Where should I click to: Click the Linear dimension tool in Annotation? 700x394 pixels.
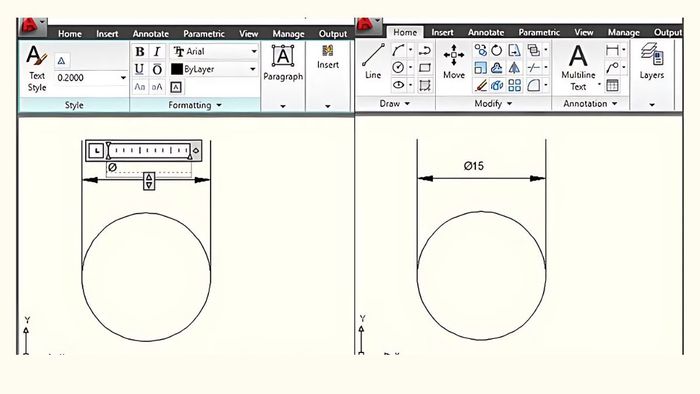[612, 50]
